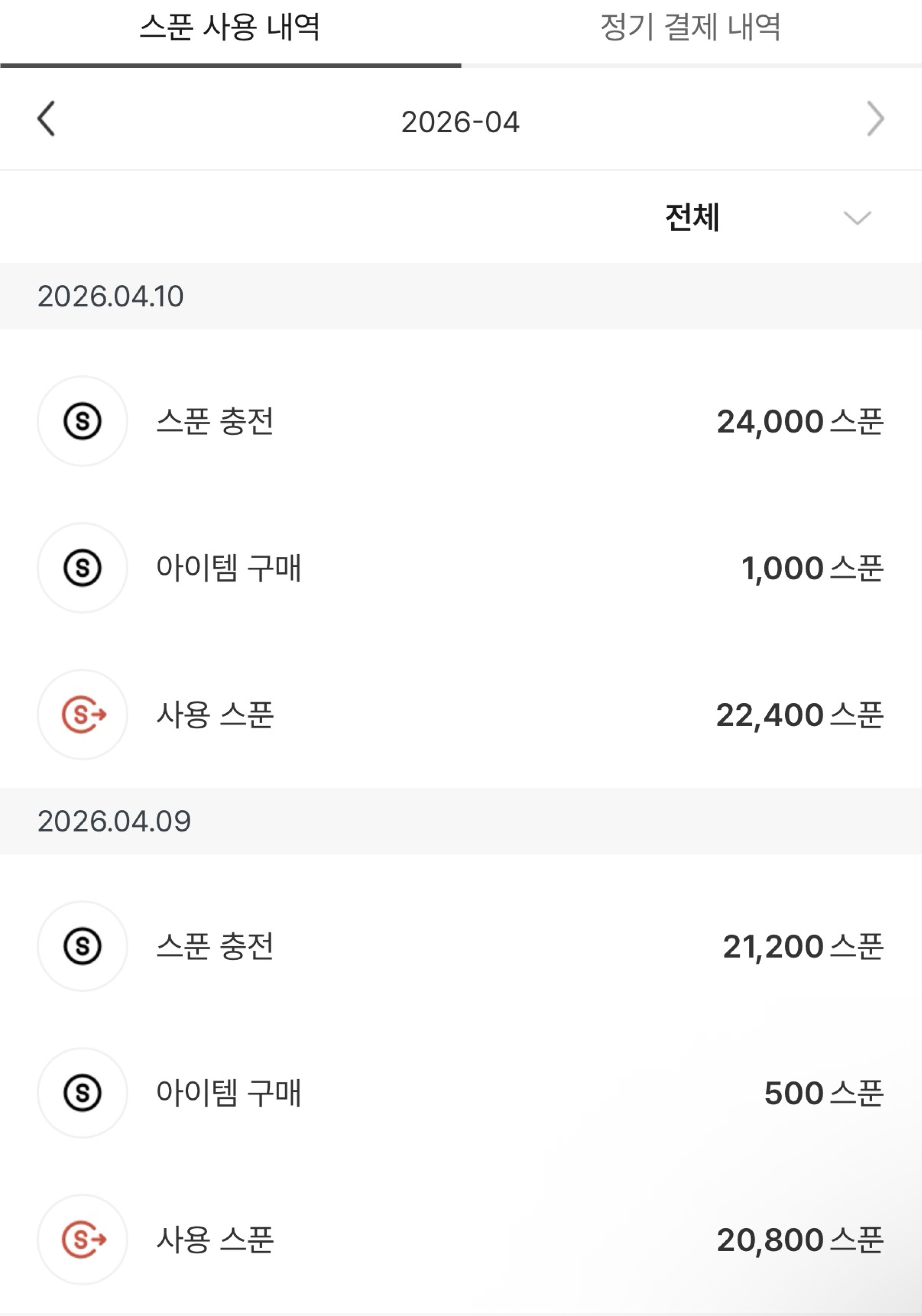View the 20,800 스푼 사용 스푼 entry
Viewport: 922px width, 1316px height.
click(x=799, y=1240)
